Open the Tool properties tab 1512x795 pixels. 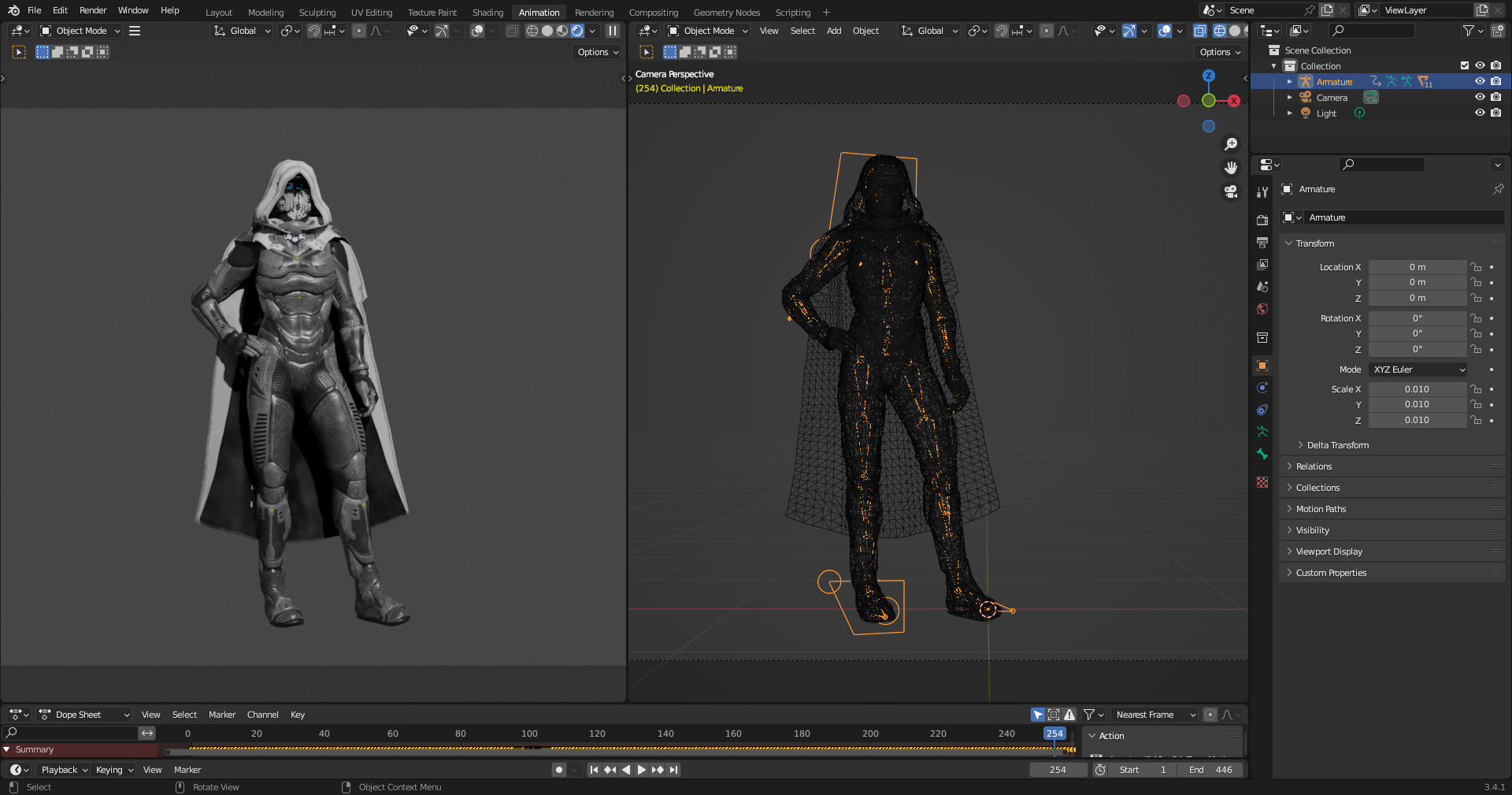(1262, 192)
